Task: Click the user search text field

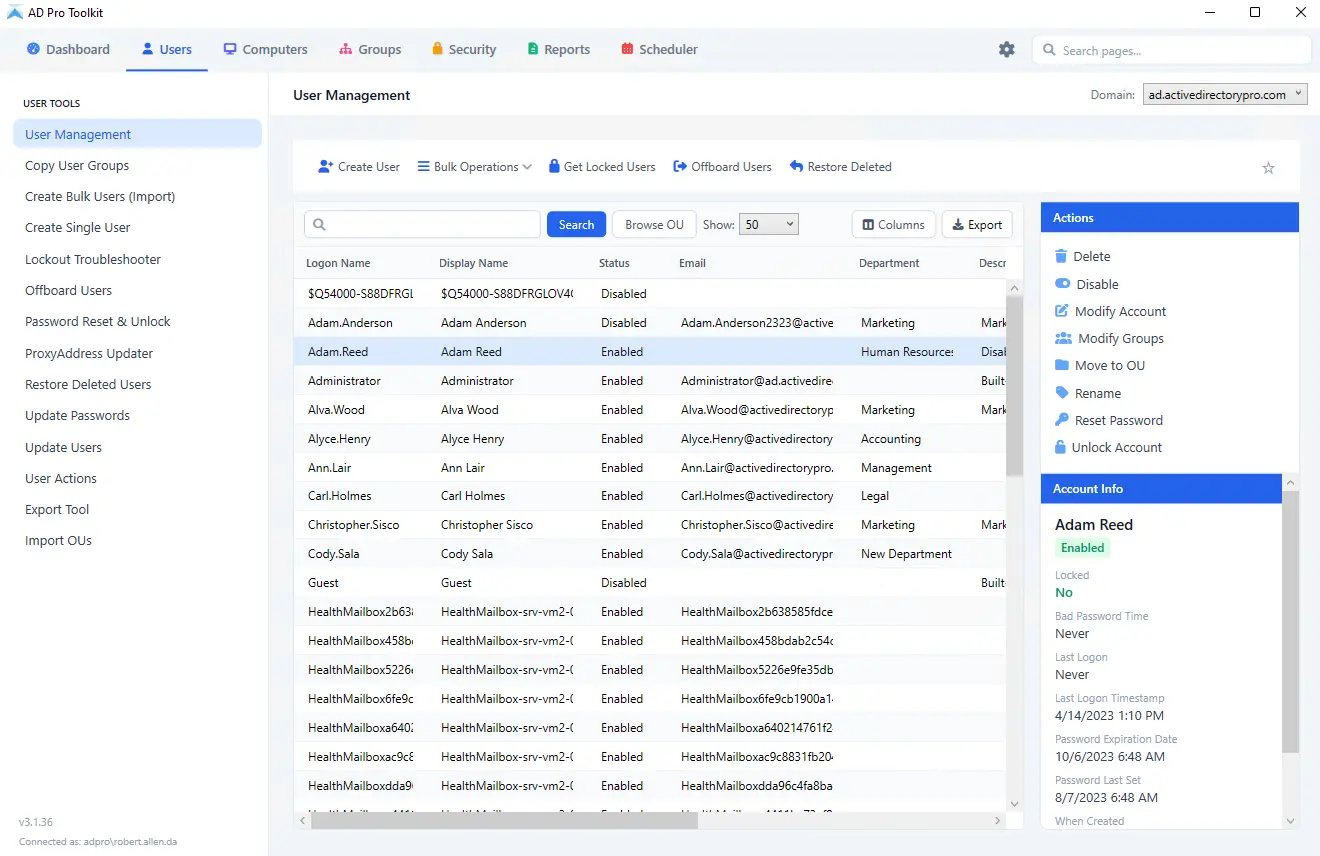Action: pyautogui.click(x=422, y=225)
